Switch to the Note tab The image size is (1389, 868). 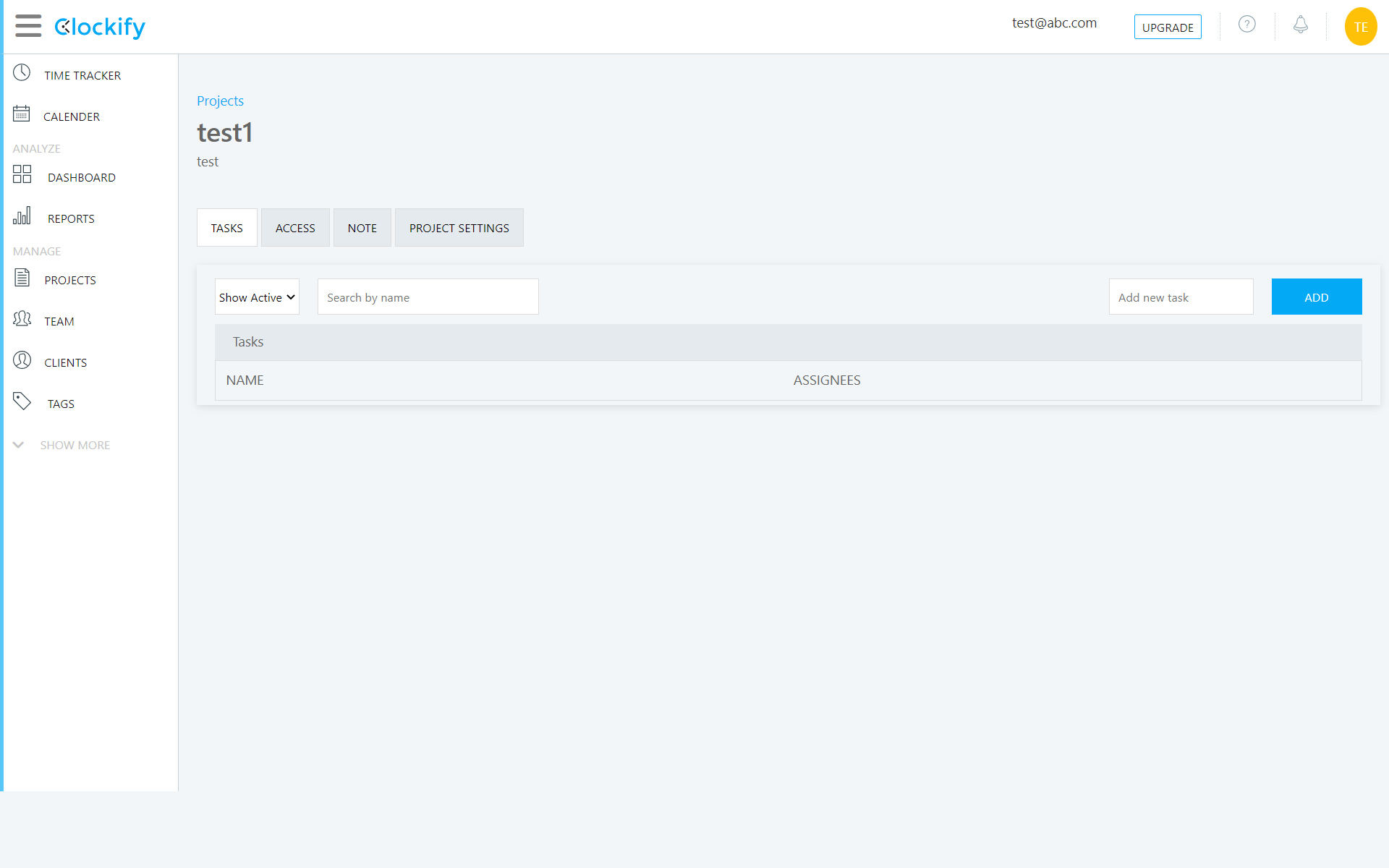coord(362,228)
